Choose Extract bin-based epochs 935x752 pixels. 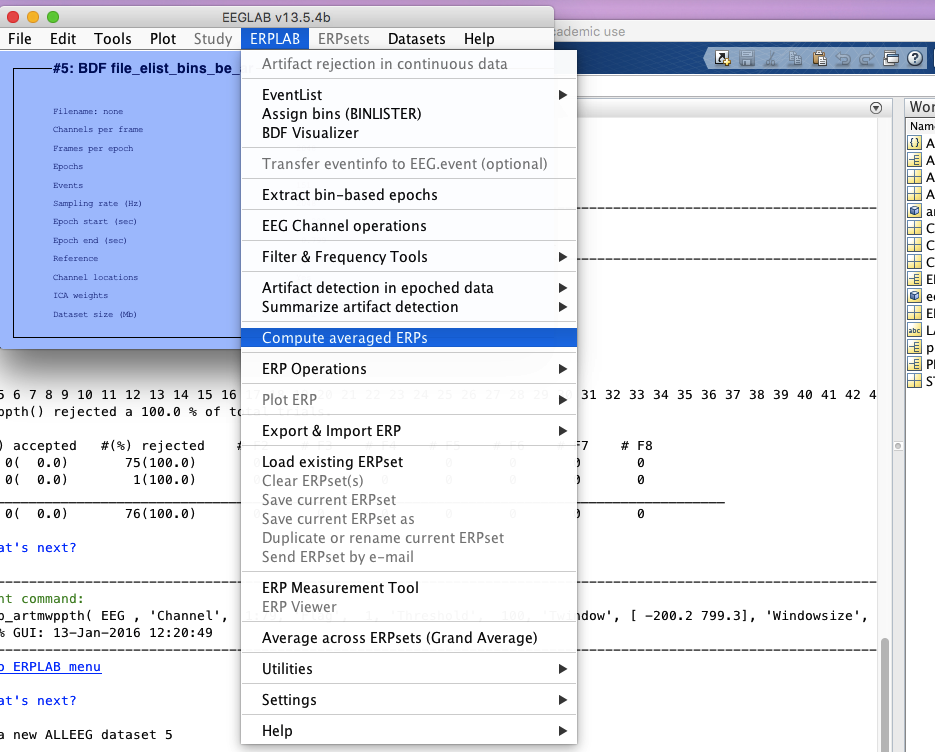point(409,195)
